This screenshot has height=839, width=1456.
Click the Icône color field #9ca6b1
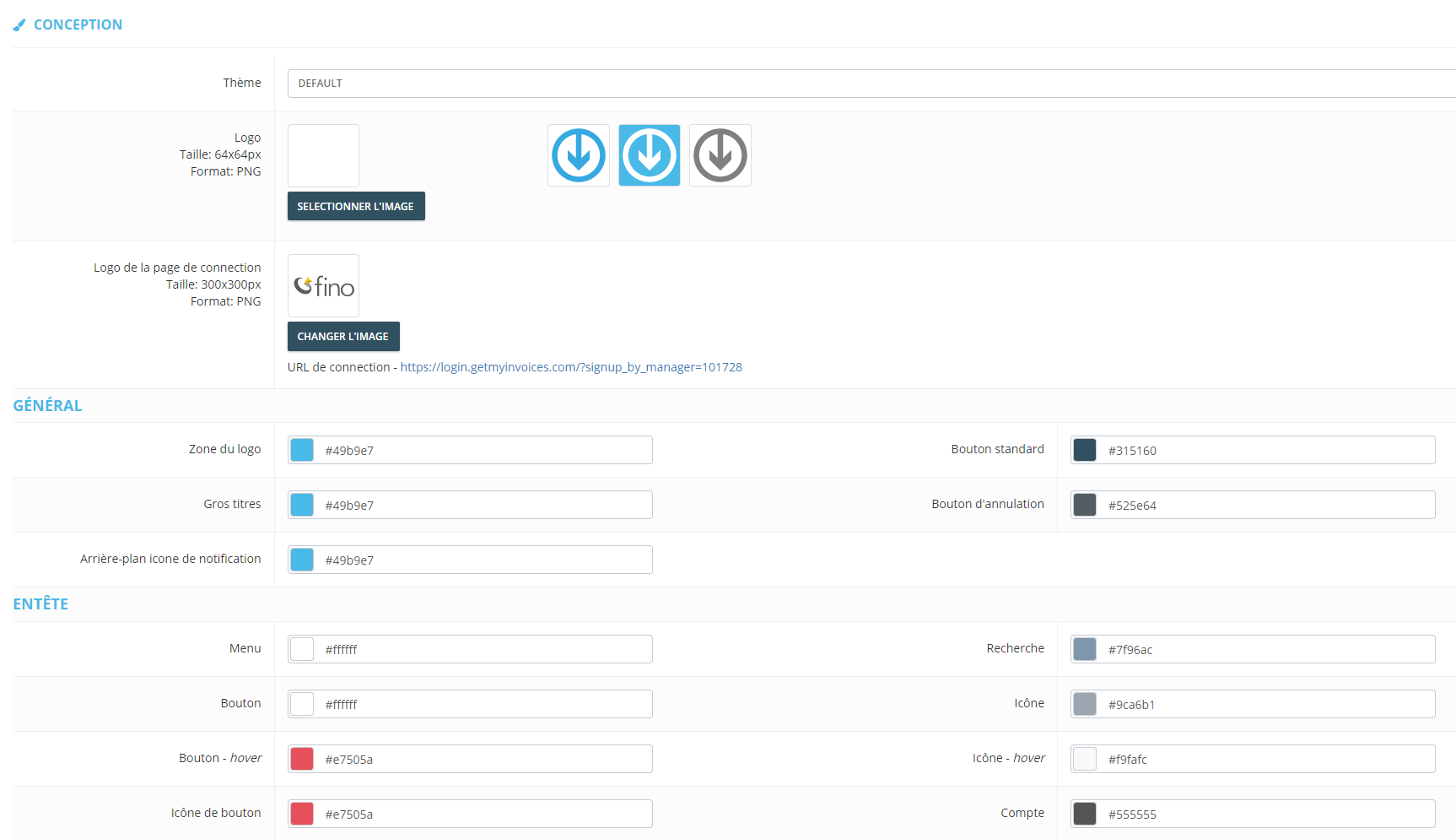click(x=1253, y=704)
